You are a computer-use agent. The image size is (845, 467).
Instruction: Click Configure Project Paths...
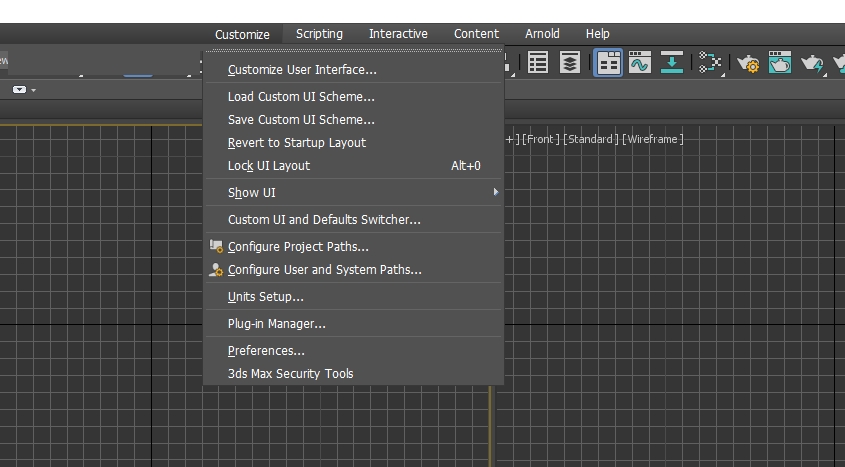point(298,247)
